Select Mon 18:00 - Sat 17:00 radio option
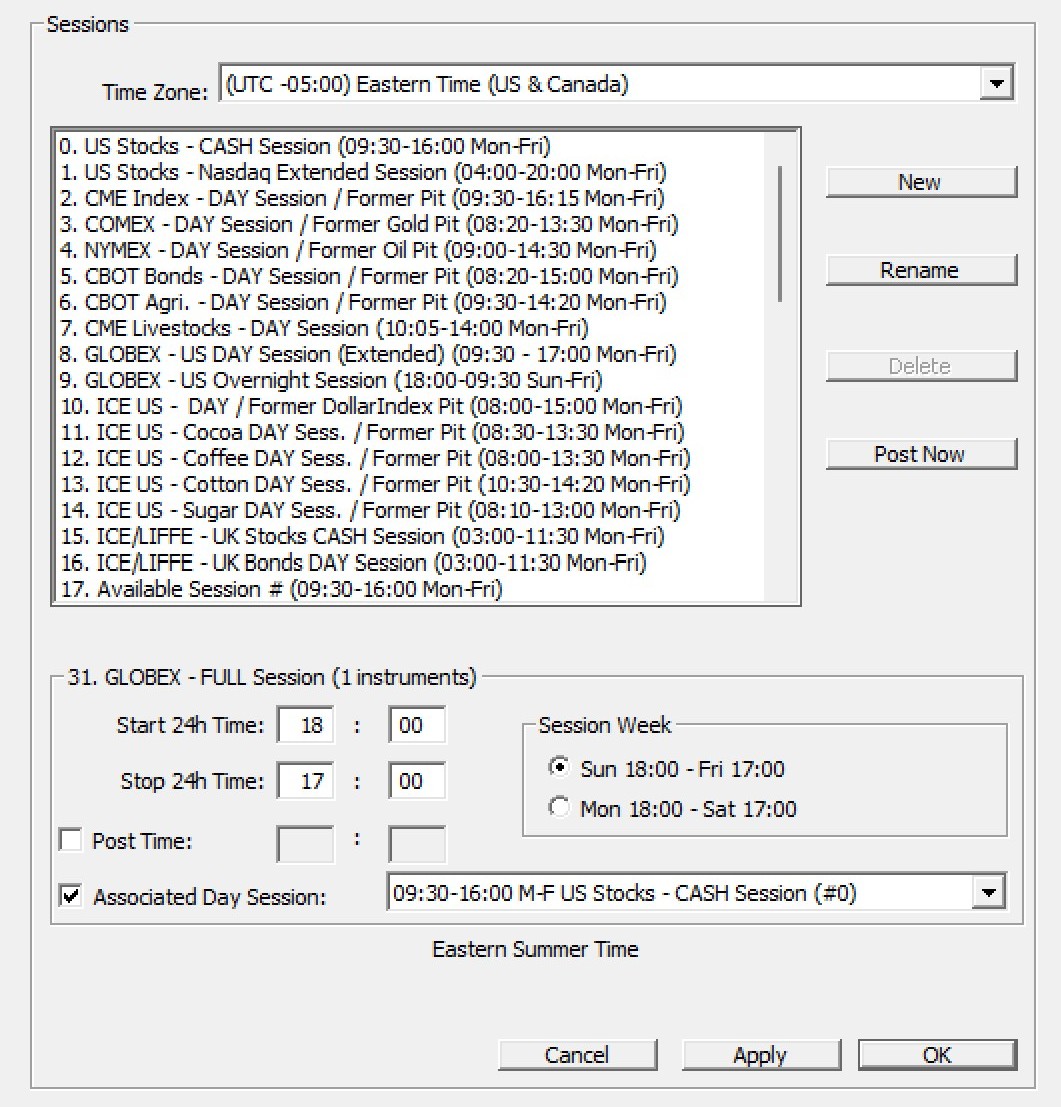This screenshot has height=1107, width=1061. pos(558,807)
